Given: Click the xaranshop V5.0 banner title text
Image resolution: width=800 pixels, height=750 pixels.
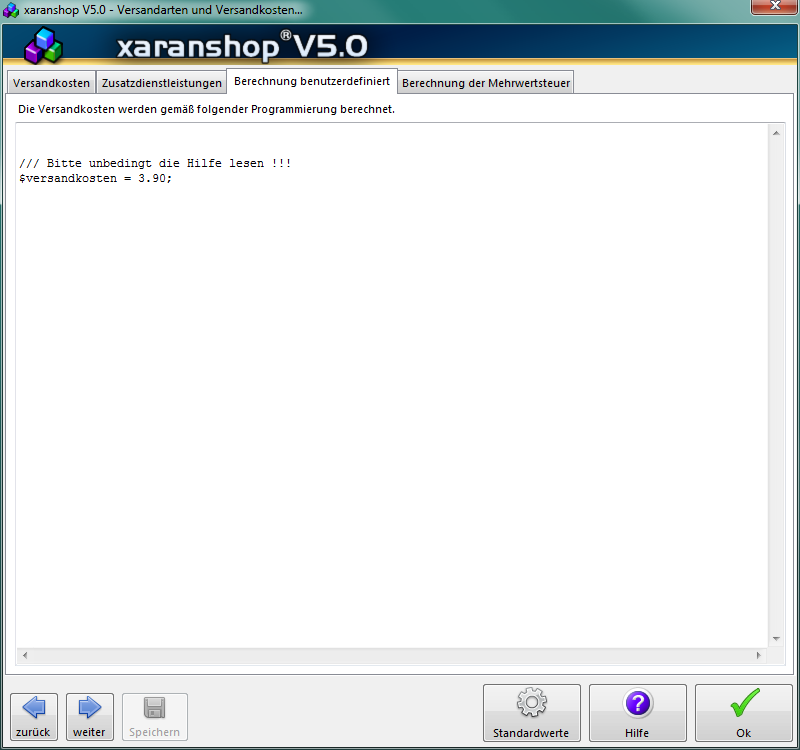Looking at the screenshot, I should tap(242, 46).
